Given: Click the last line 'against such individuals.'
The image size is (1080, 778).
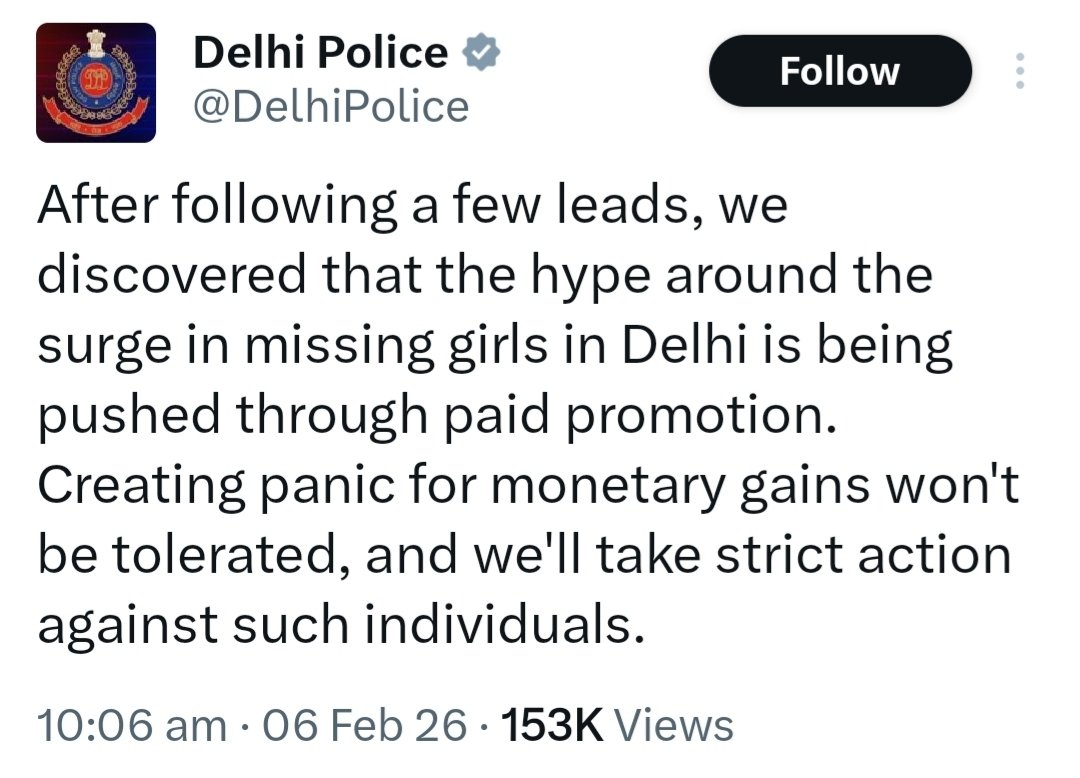Looking at the screenshot, I should (336, 626).
